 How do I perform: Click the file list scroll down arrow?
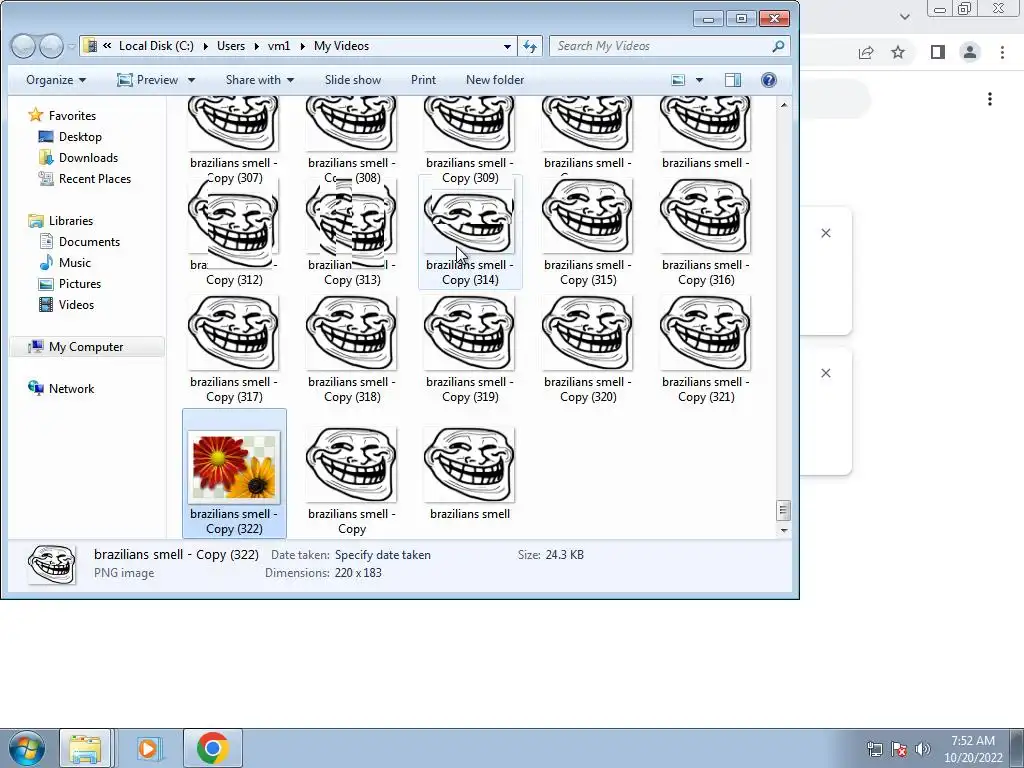(x=784, y=530)
